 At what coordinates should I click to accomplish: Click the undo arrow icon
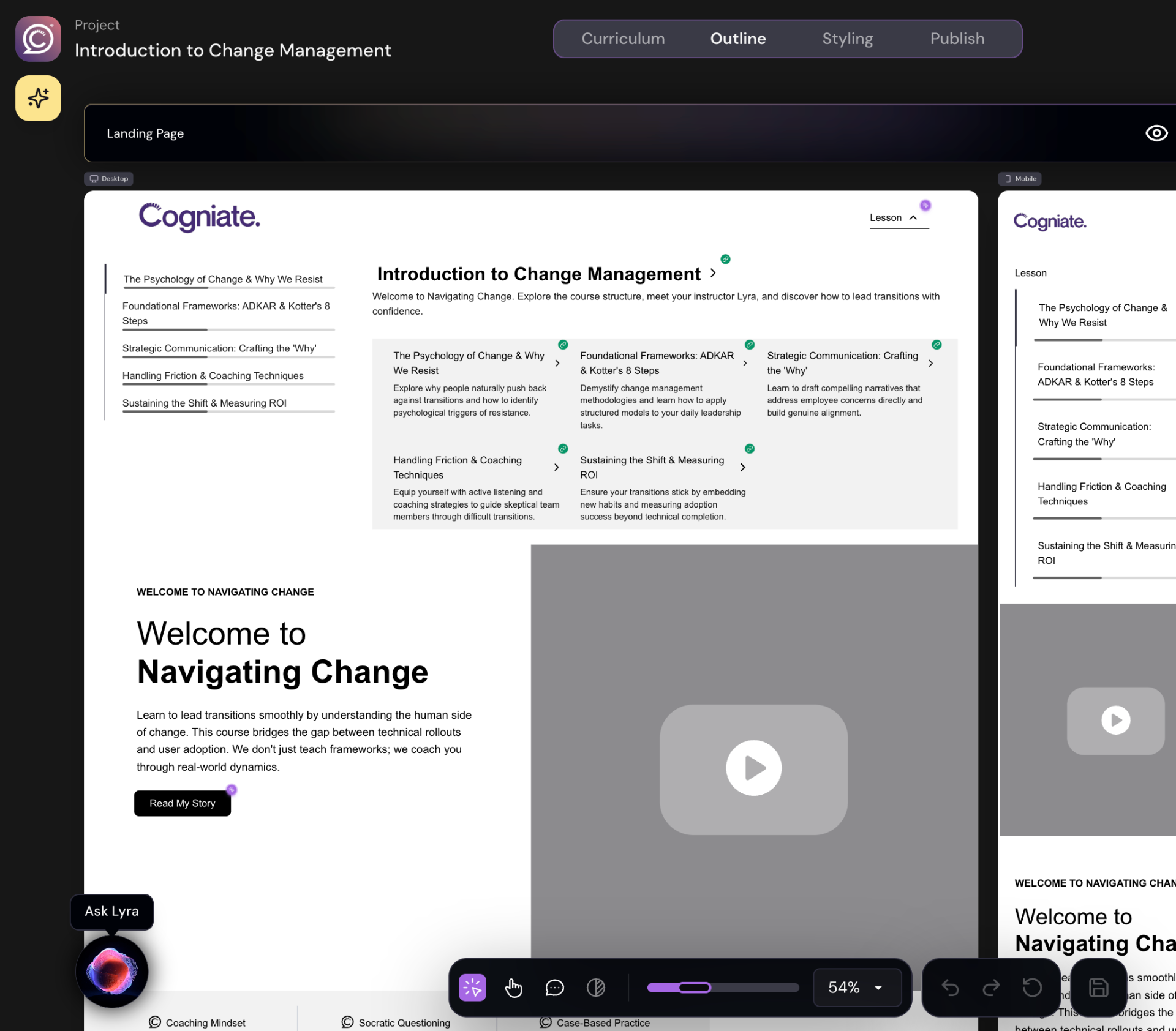click(x=950, y=988)
